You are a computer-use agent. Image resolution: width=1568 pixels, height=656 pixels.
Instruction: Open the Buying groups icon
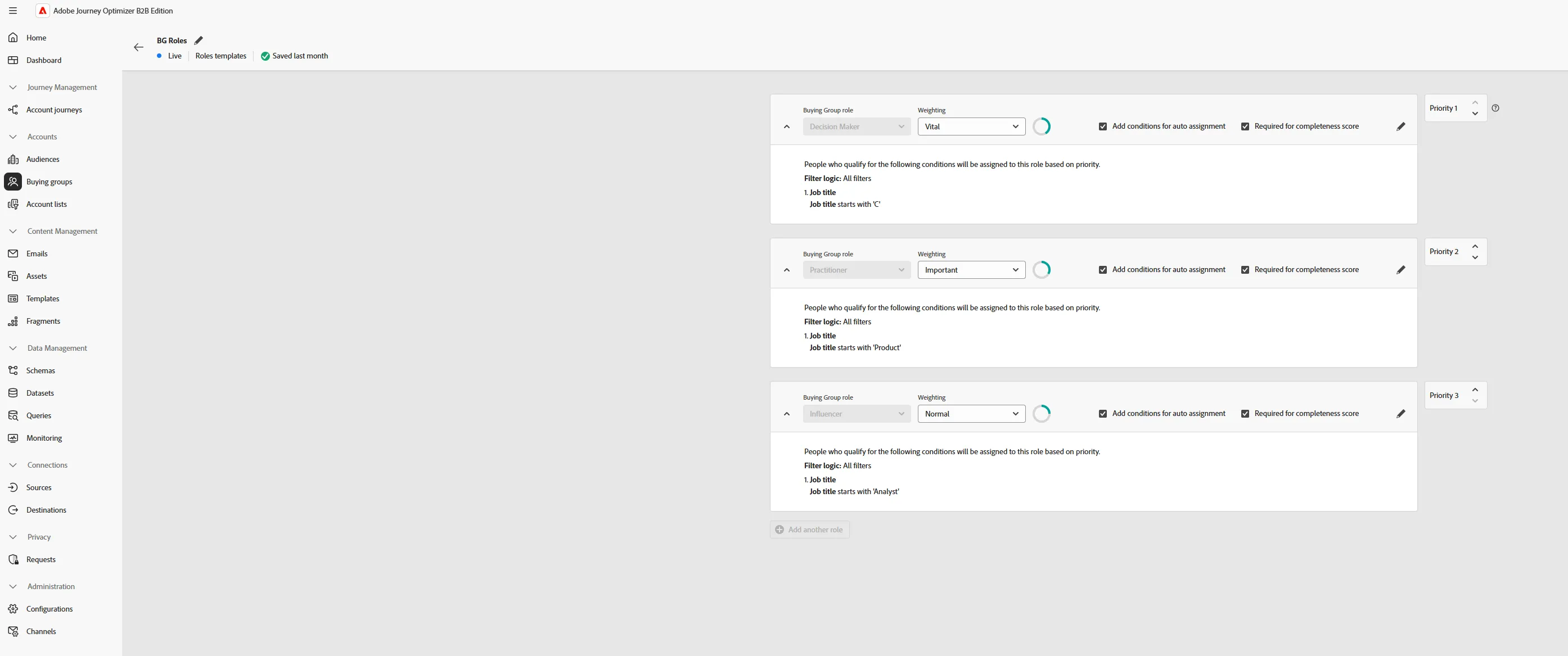[13, 182]
